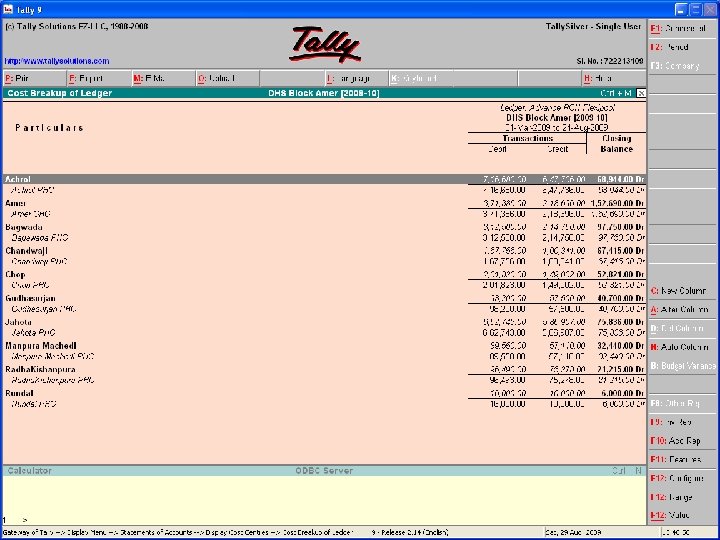Open the H: Help button
This screenshot has width=720, height=540.
click(613, 79)
